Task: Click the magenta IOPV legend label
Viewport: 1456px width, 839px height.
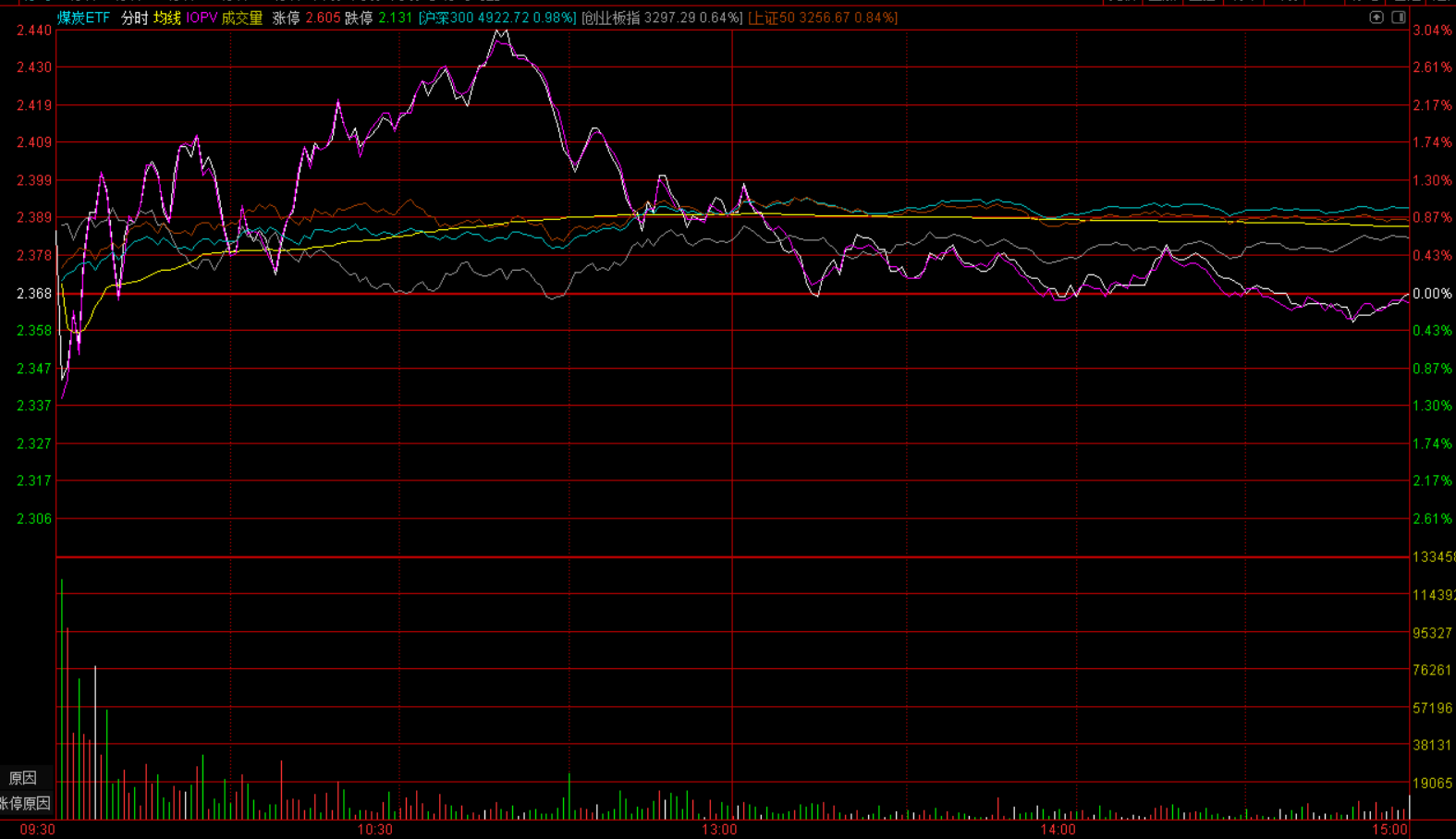Action: click(x=202, y=18)
